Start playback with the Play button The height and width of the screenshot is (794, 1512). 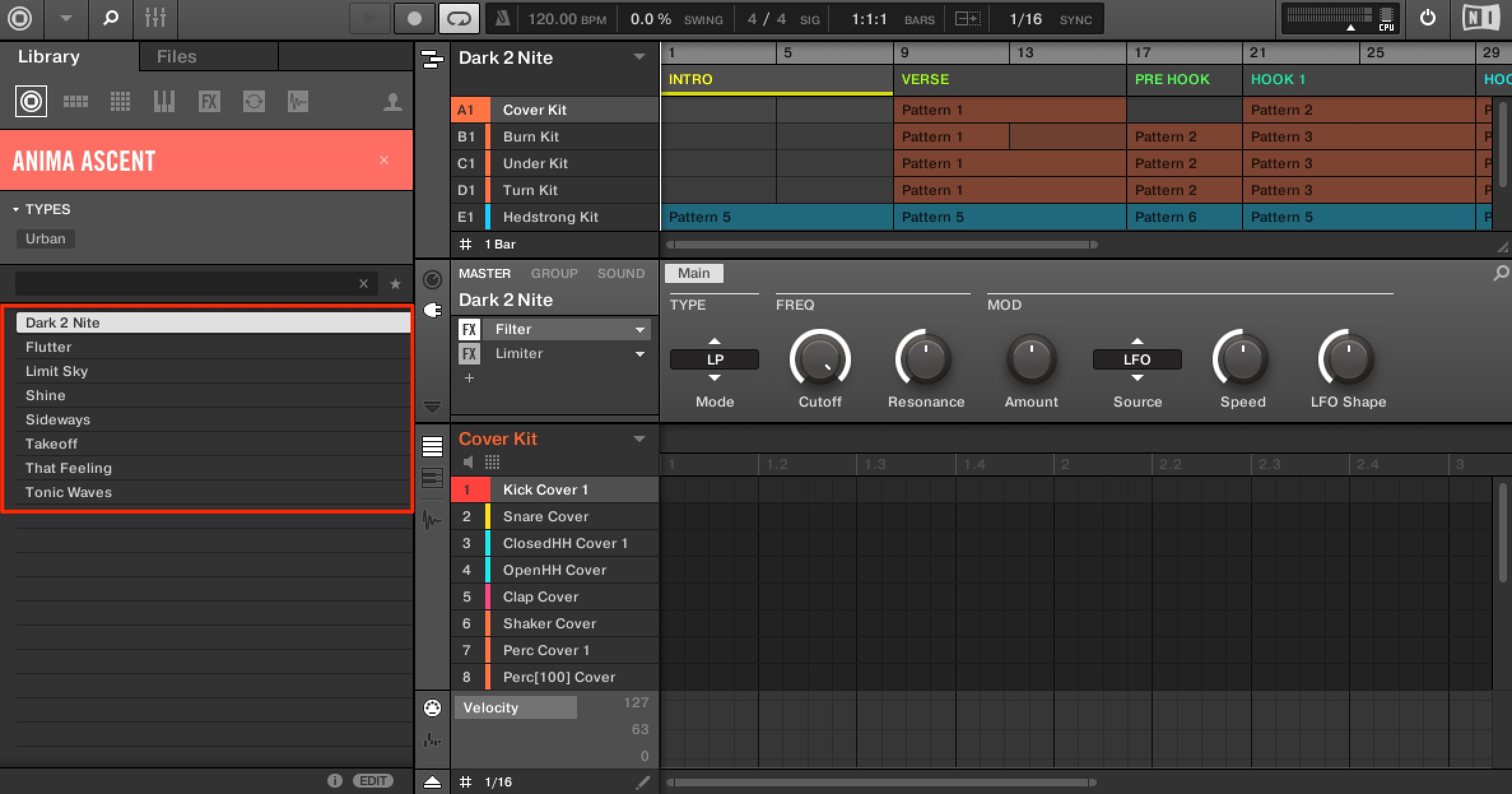point(369,19)
